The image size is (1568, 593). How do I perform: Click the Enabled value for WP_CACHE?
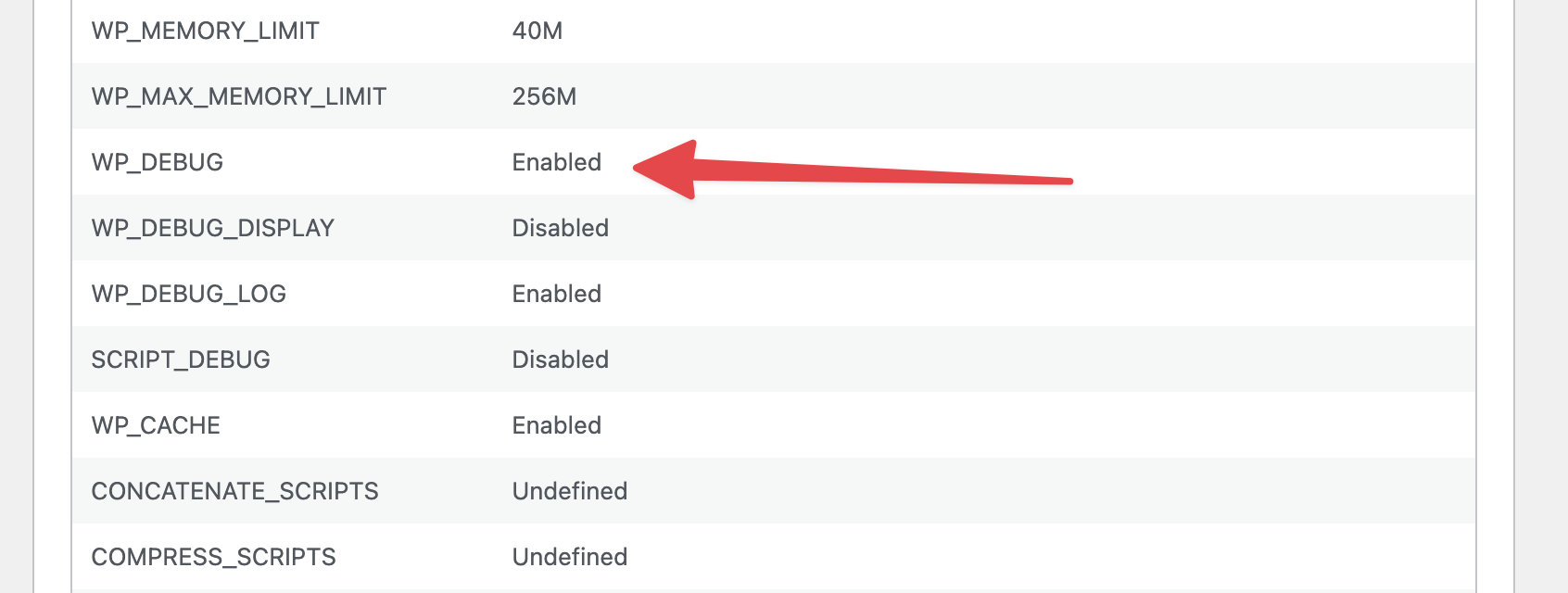557,426
